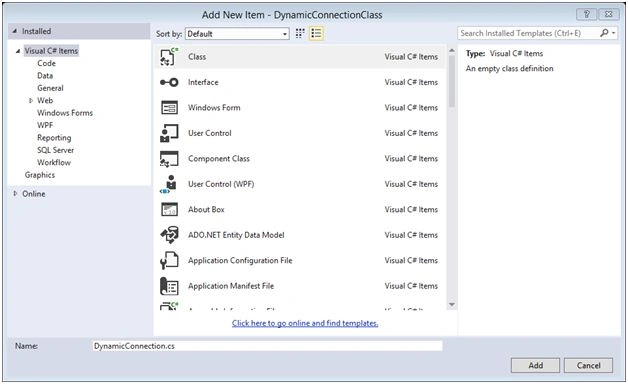628x384 pixels.
Task: Pick the ADO.NET Entity Data Model icon
Action: (169, 235)
